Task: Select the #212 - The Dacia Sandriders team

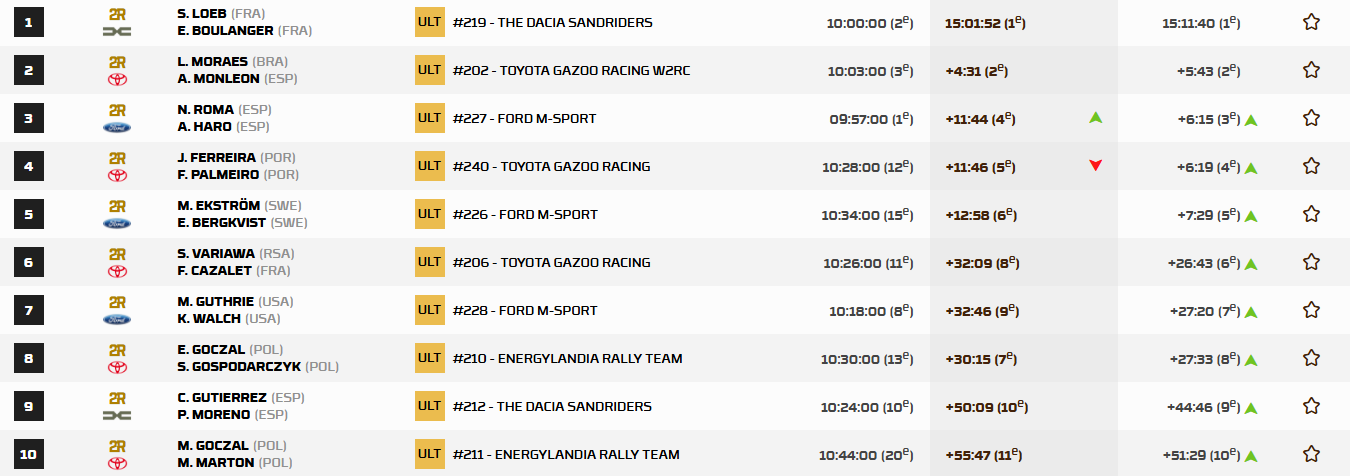Action: click(552, 406)
